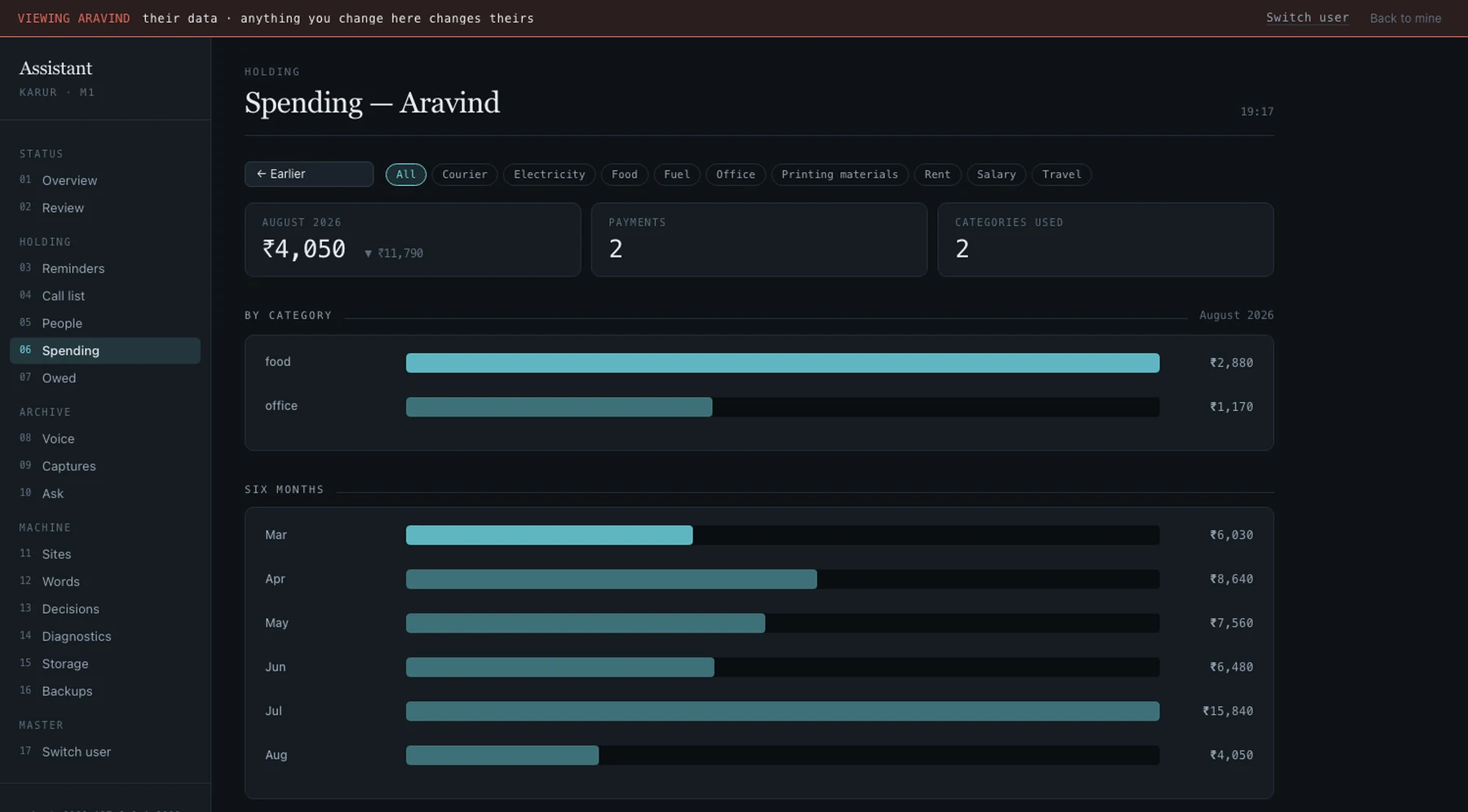The width and height of the screenshot is (1468, 812).
Task: Open Switch user under Master
Action: coord(105,752)
